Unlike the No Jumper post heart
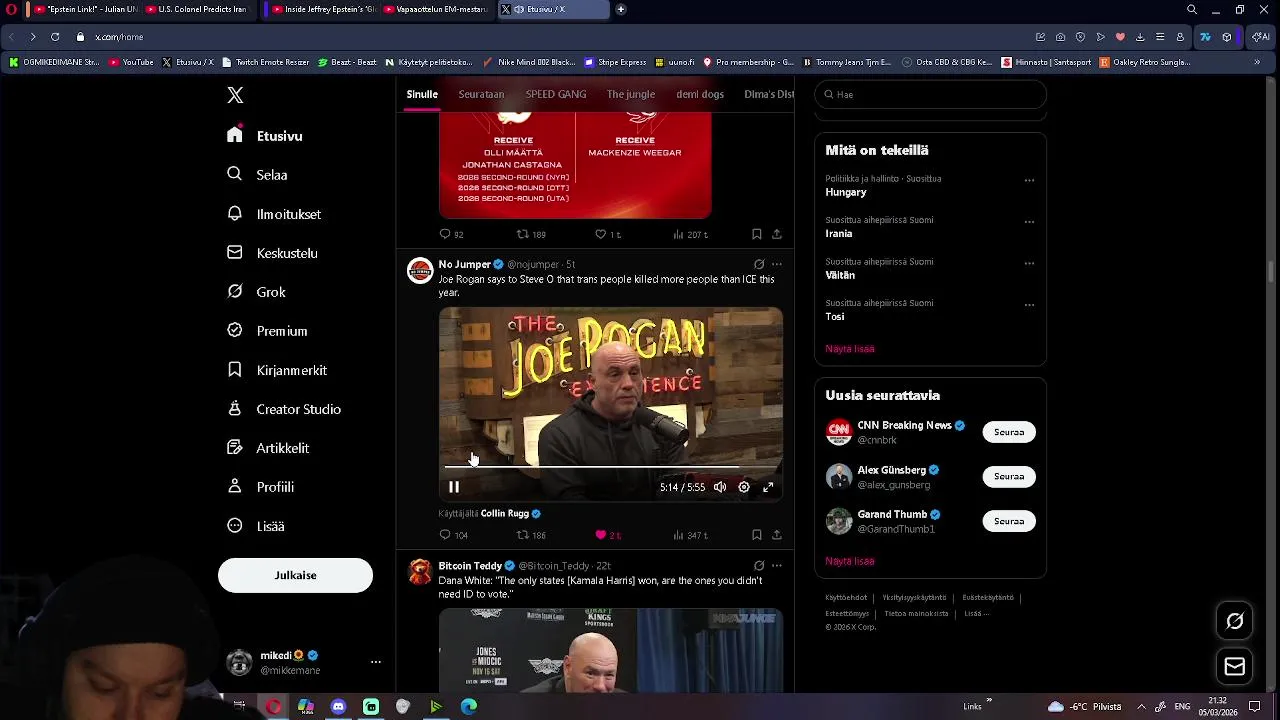The height and width of the screenshot is (720, 1280). pyautogui.click(x=608, y=535)
